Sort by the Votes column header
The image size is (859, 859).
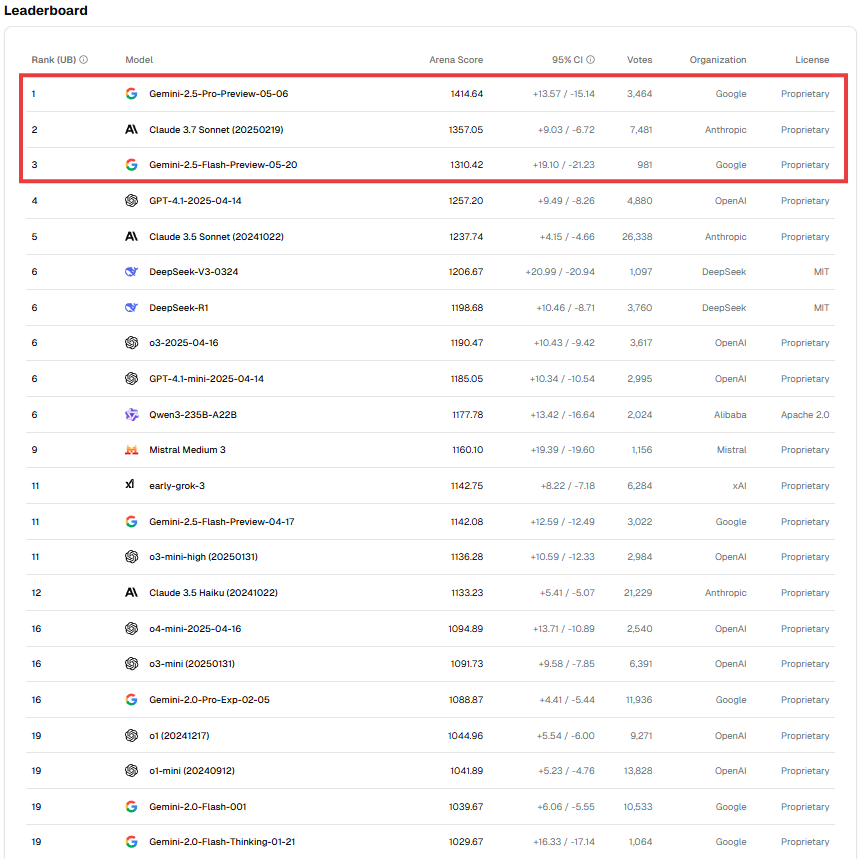click(x=639, y=60)
